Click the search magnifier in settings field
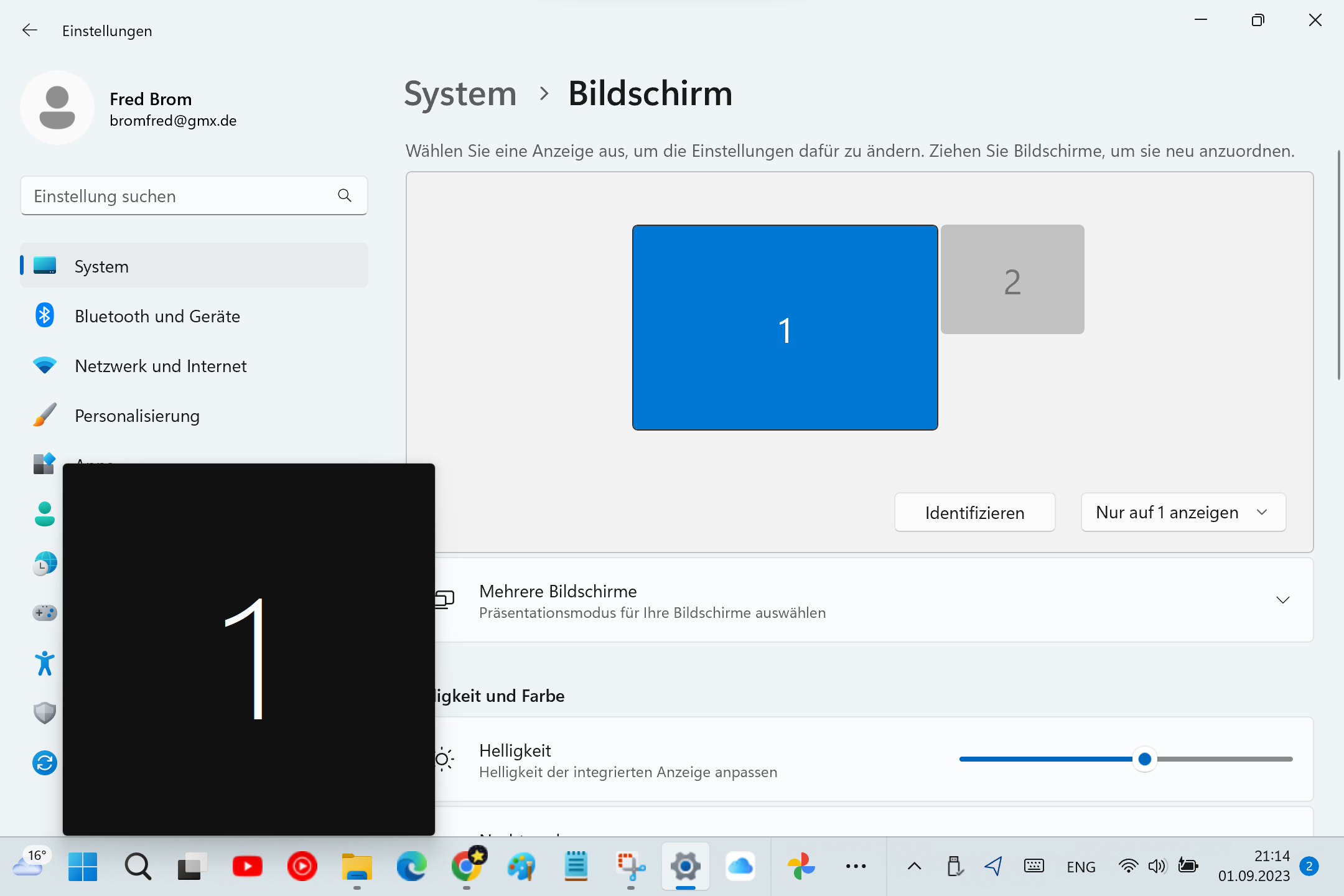Viewport: 1344px width, 896px height. click(x=344, y=196)
